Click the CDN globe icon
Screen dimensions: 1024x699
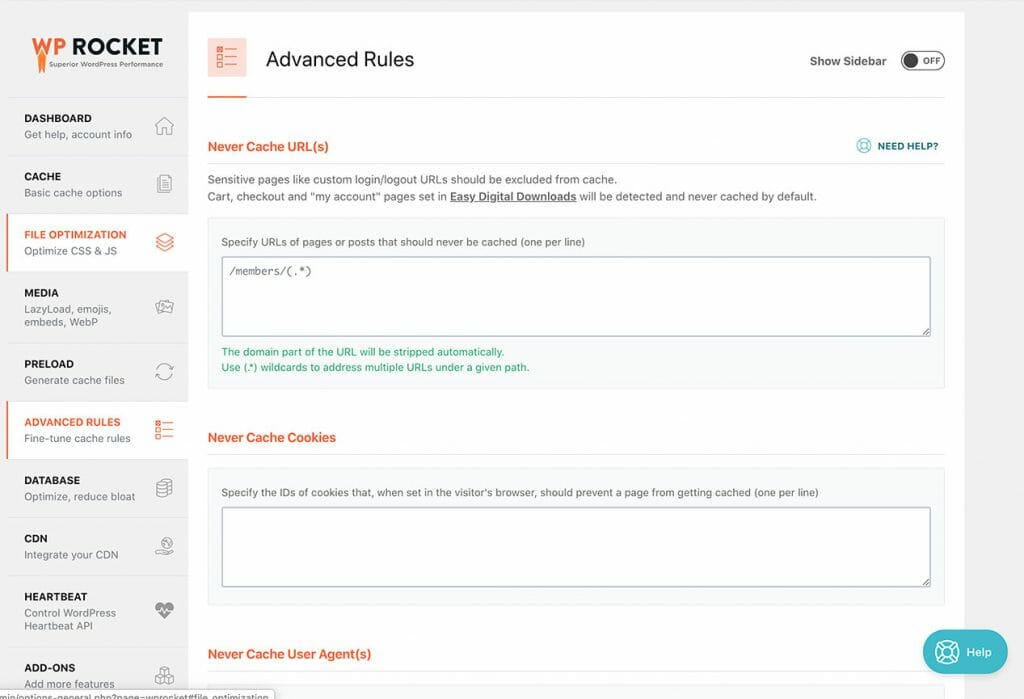[165, 545]
